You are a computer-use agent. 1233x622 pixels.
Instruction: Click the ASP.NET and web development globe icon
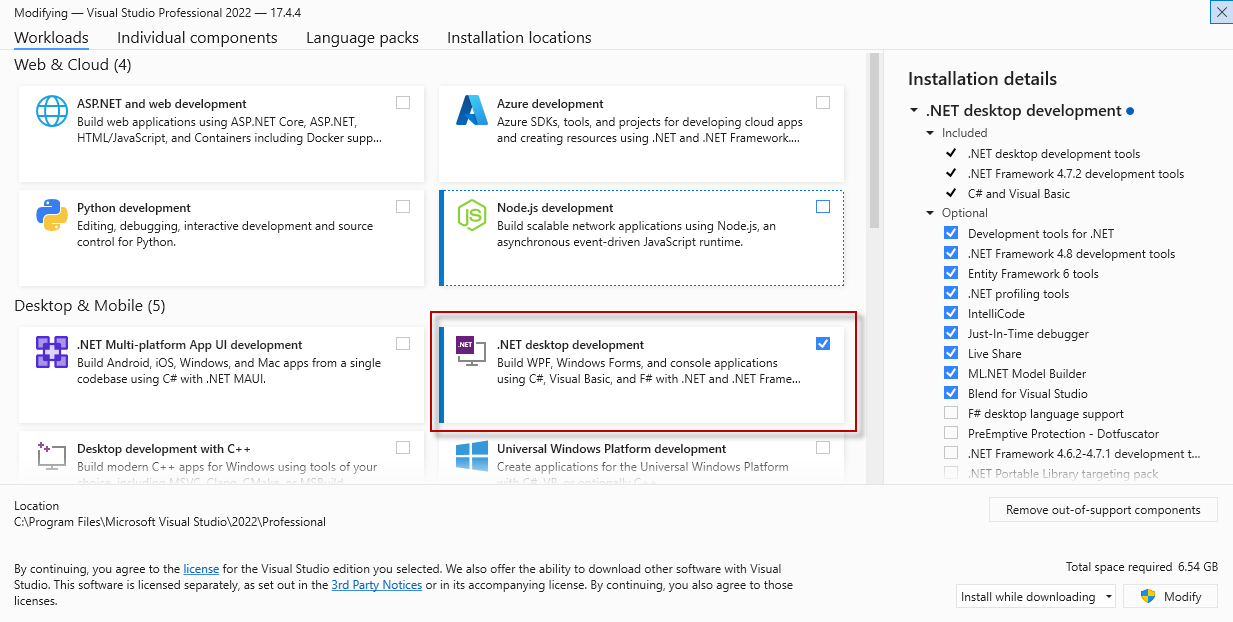coord(52,112)
